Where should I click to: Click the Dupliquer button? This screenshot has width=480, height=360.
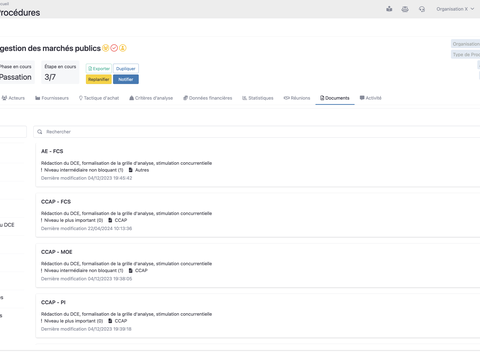126,68
